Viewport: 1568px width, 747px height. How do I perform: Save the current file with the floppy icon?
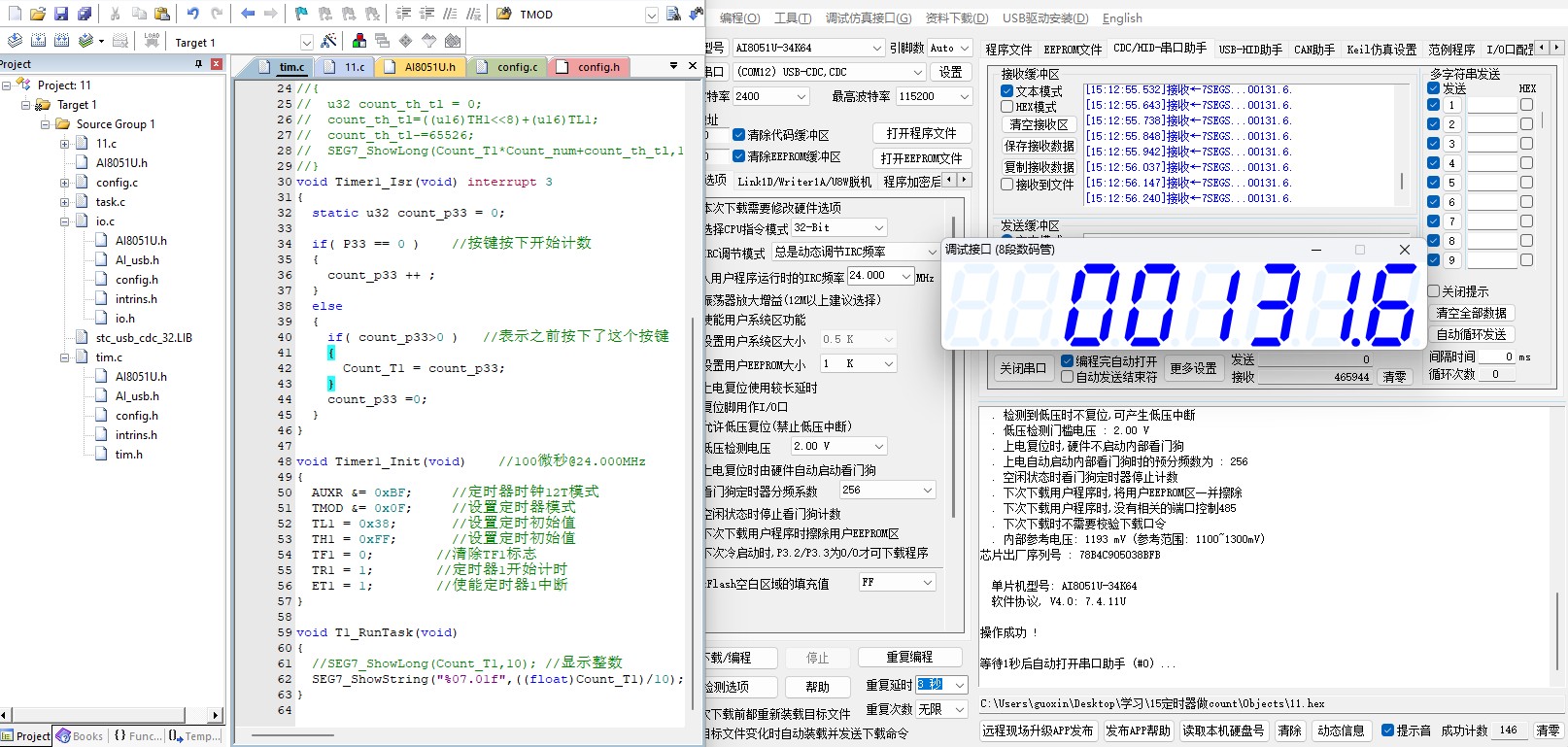pos(61,14)
